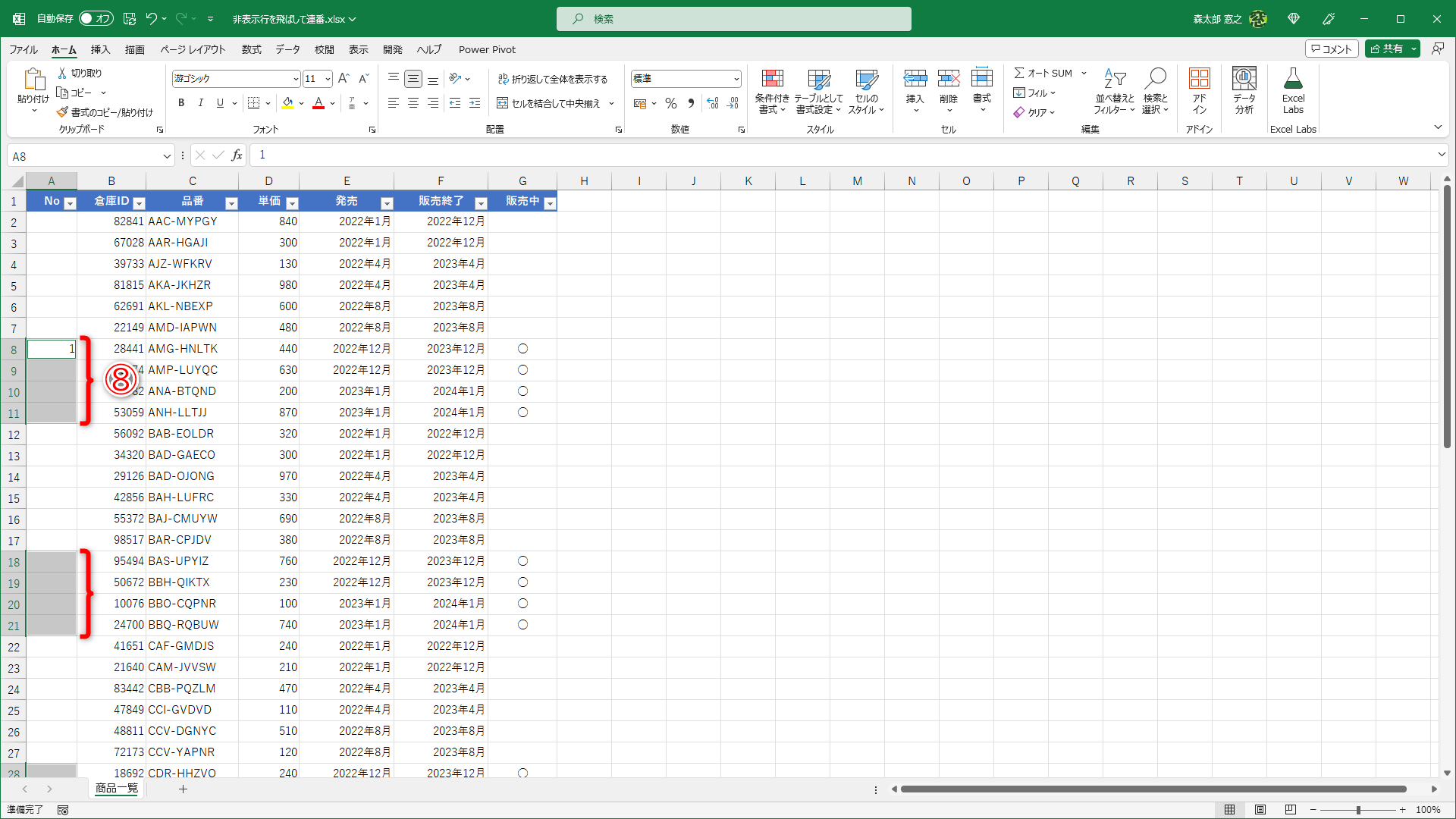This screenshot has width=1456, height=819.
Task: Toggle the AutoSave switch
Action: (96, 18)
